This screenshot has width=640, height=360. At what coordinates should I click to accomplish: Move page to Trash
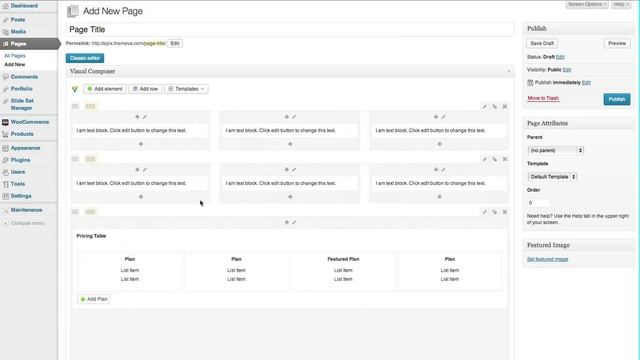(543, 98)
